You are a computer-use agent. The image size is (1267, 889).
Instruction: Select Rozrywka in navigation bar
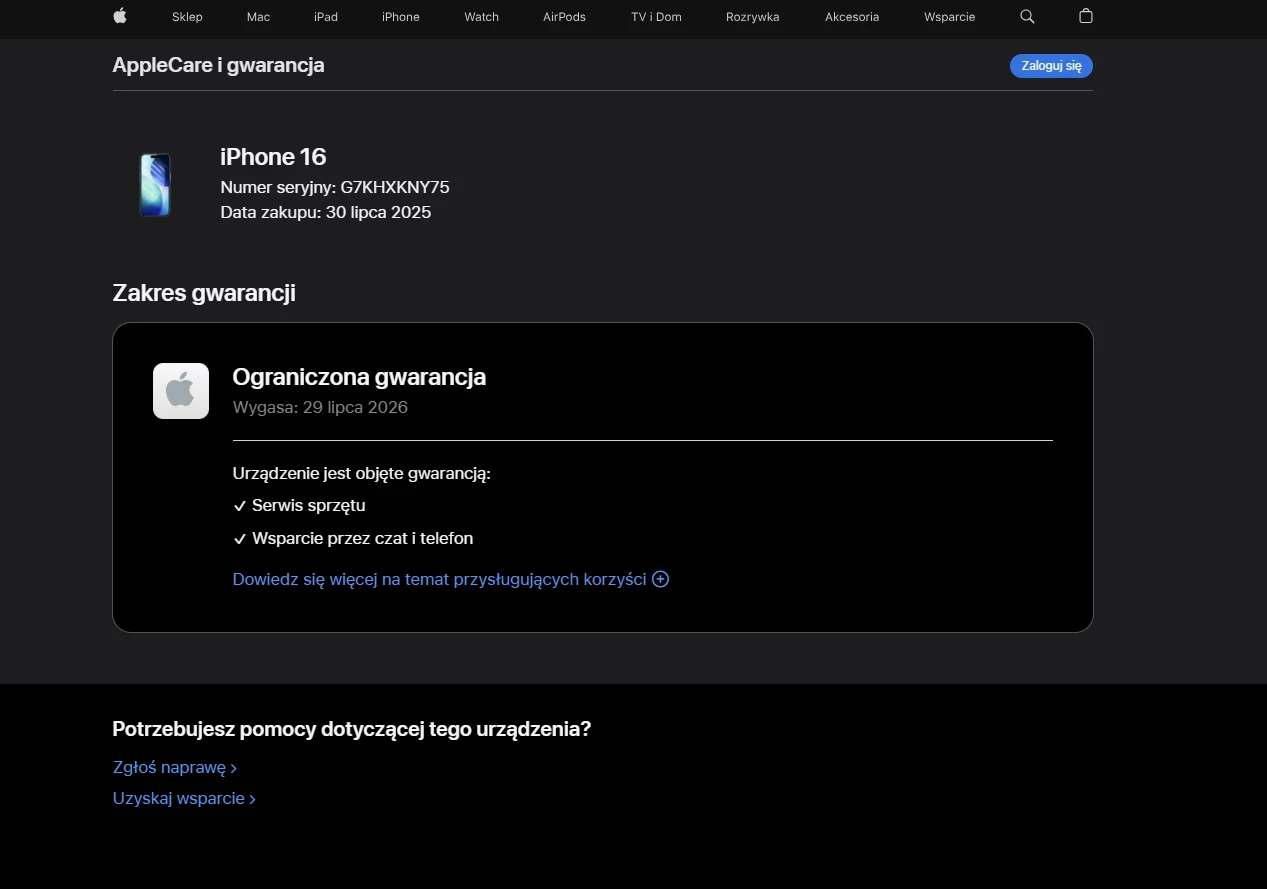coord(752,17)
